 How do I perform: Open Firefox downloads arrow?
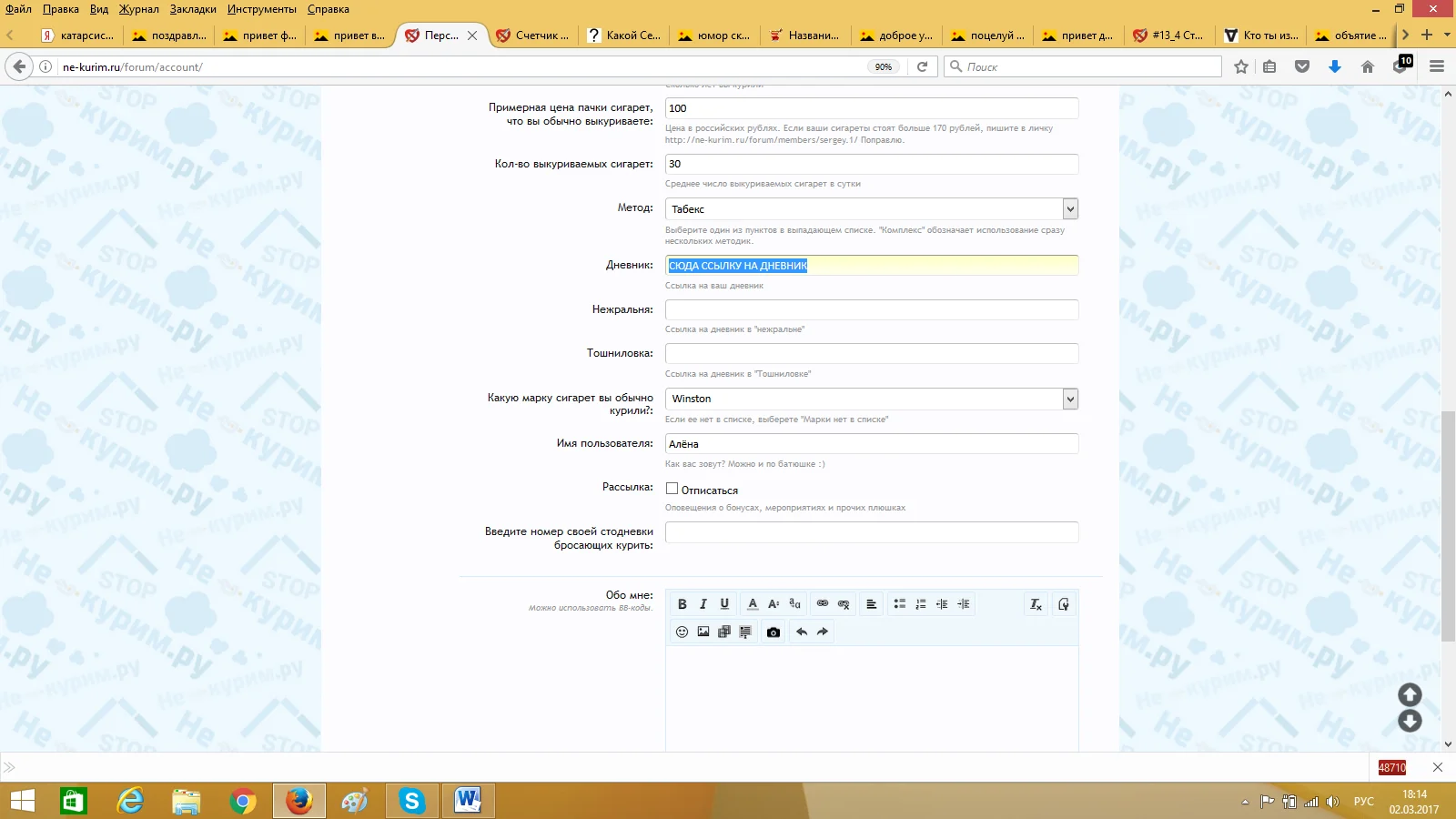click(1335, 66)
